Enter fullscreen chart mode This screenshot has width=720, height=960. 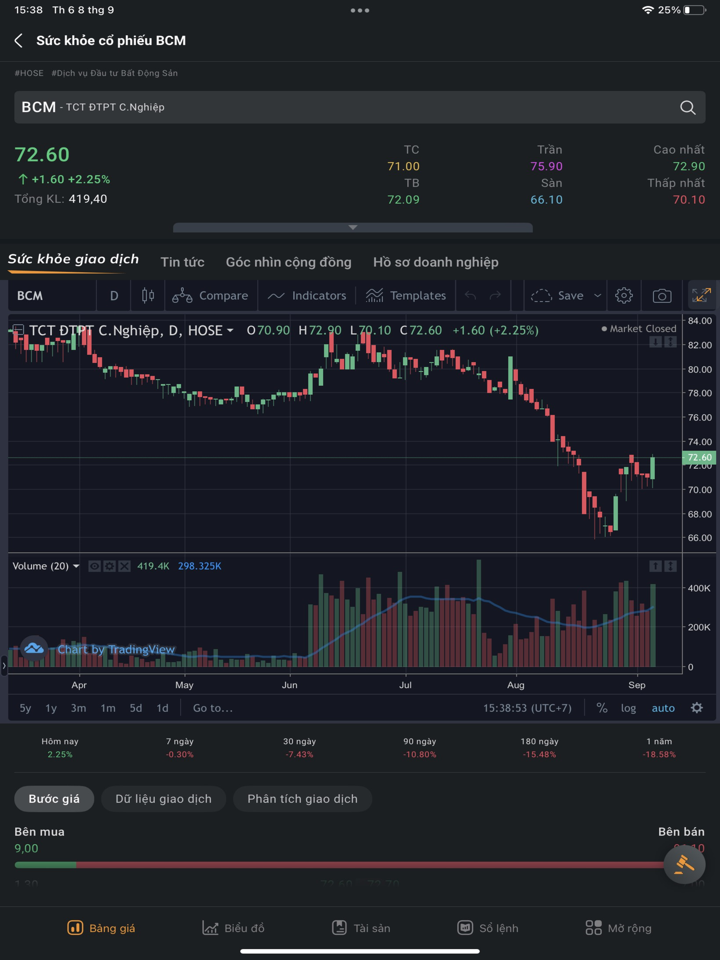coord(700,295)
